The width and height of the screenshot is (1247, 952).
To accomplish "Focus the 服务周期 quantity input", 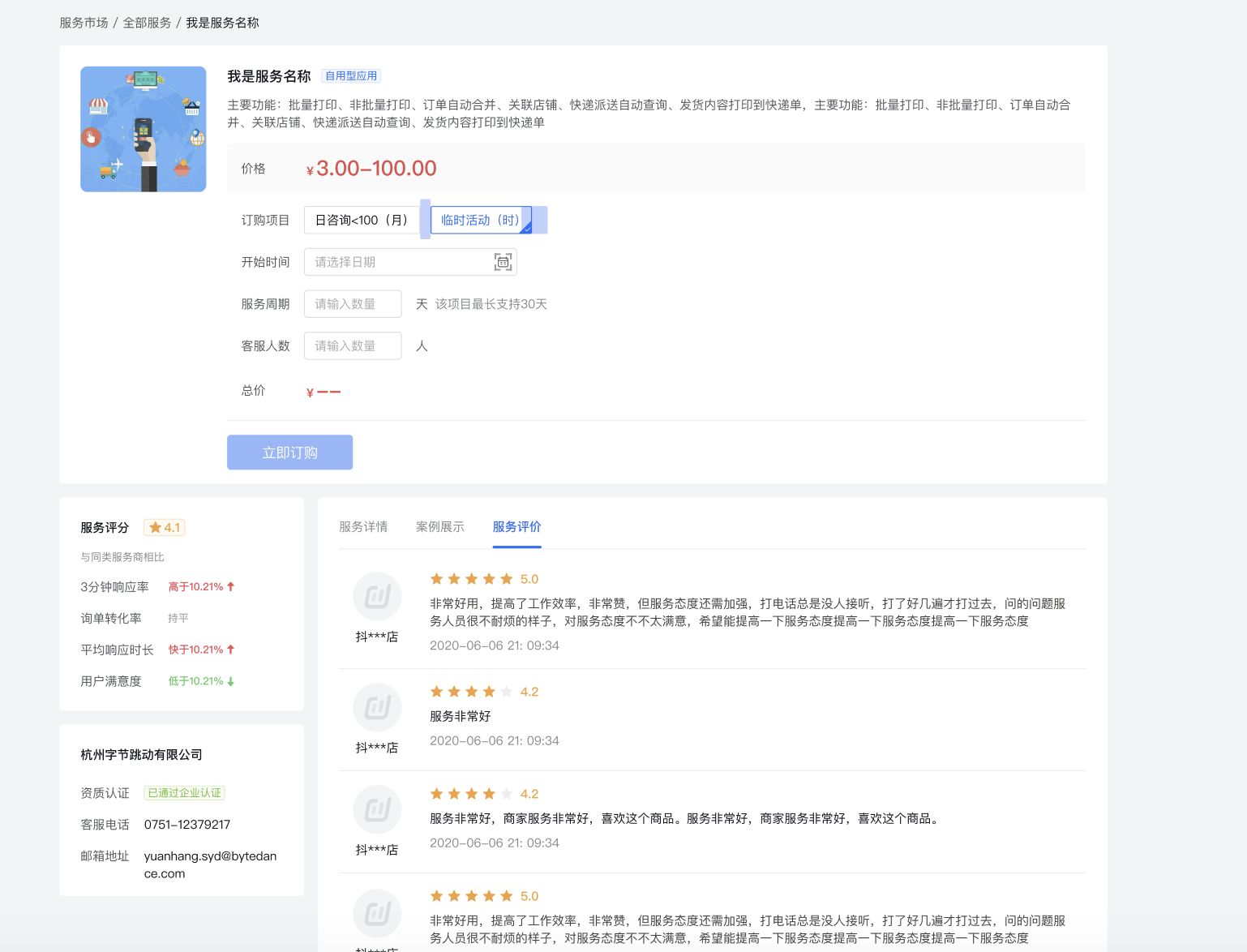I will tap(353, 304).
